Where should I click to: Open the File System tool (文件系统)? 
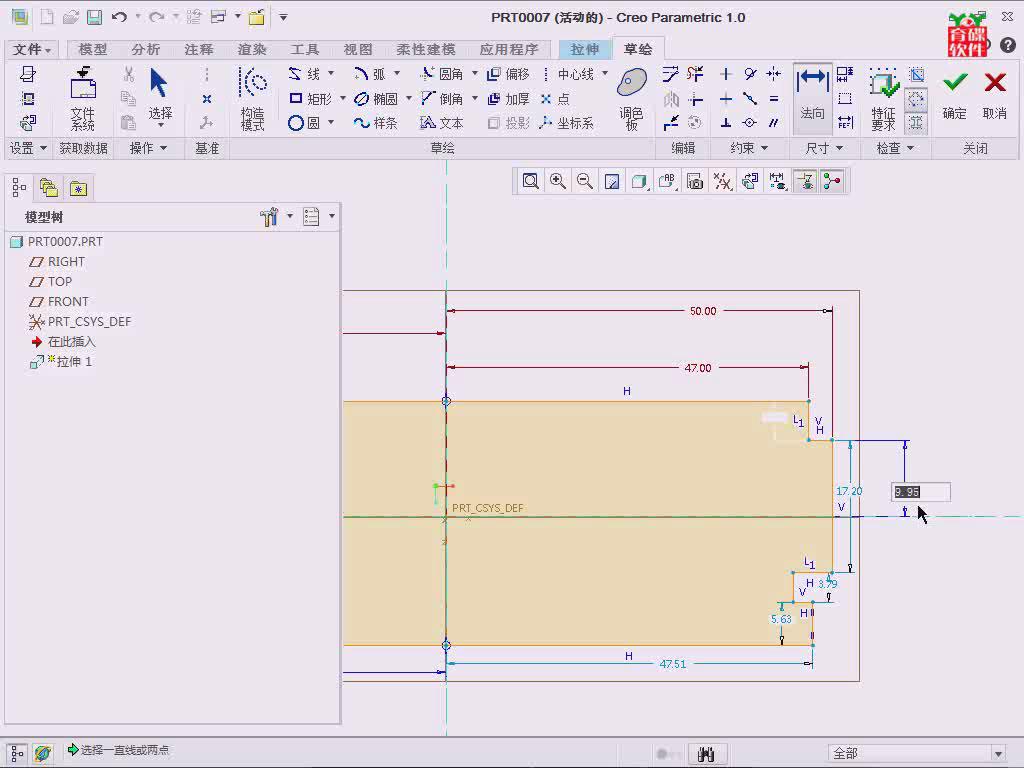click(83, 98)
